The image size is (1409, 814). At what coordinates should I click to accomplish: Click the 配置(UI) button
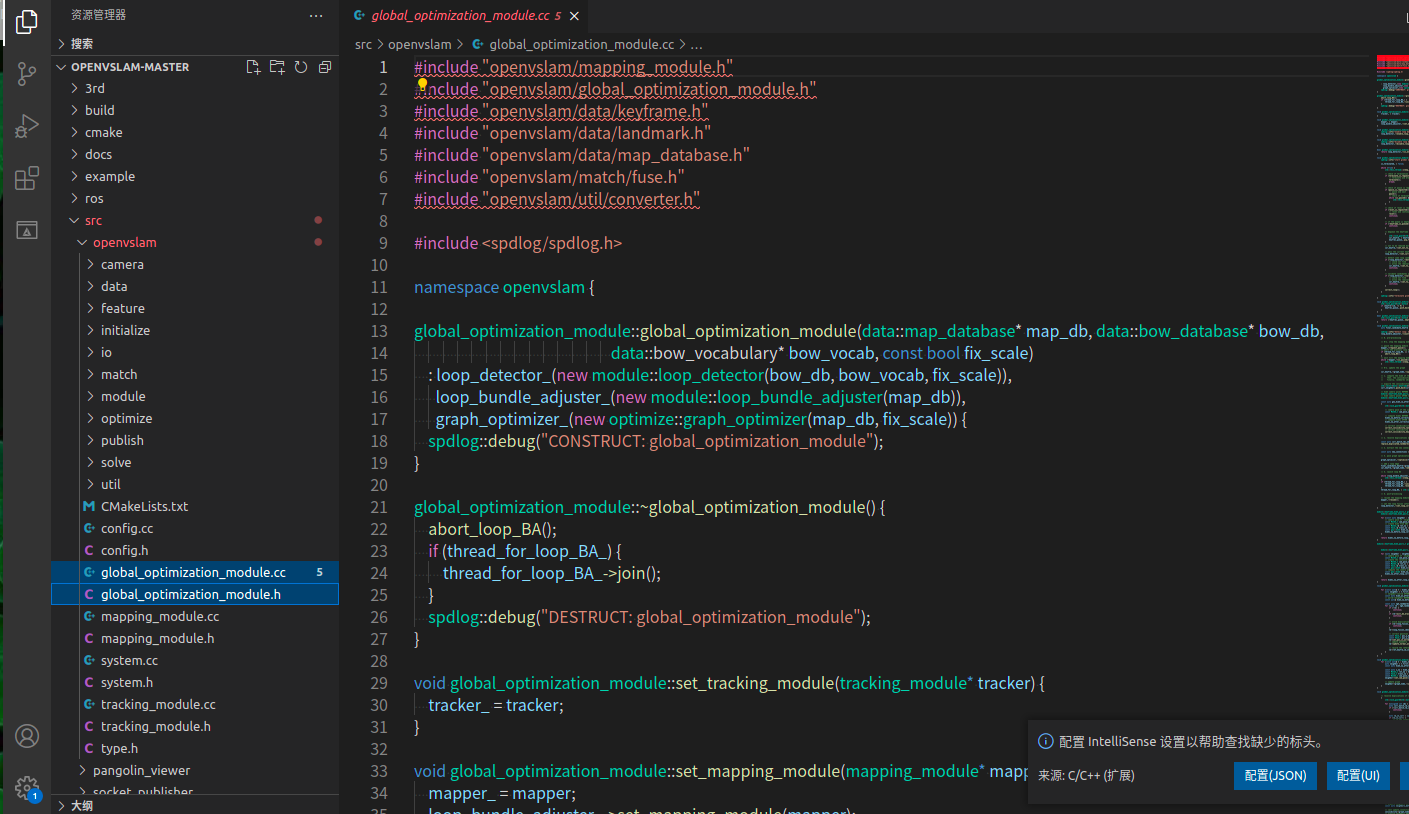point(1358,775)
